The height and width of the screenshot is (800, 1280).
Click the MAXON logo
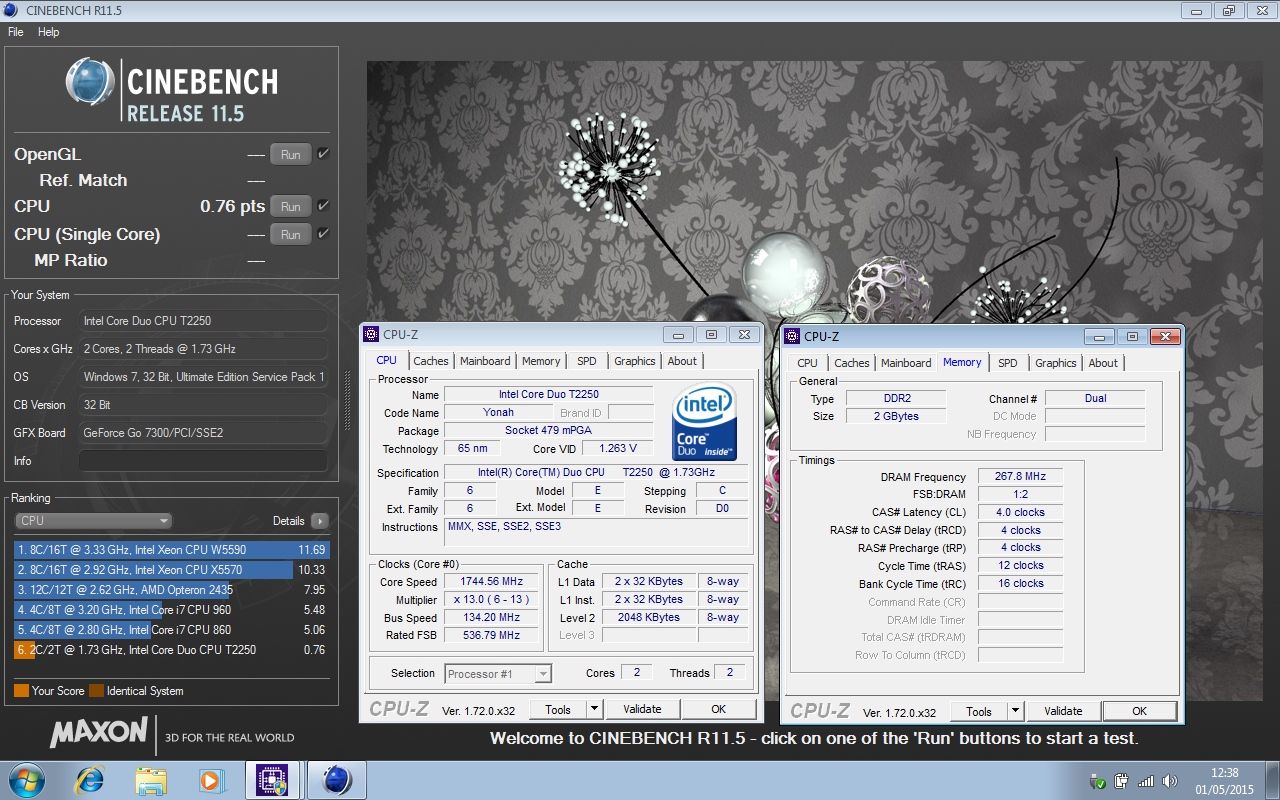[x=99, y=732]
